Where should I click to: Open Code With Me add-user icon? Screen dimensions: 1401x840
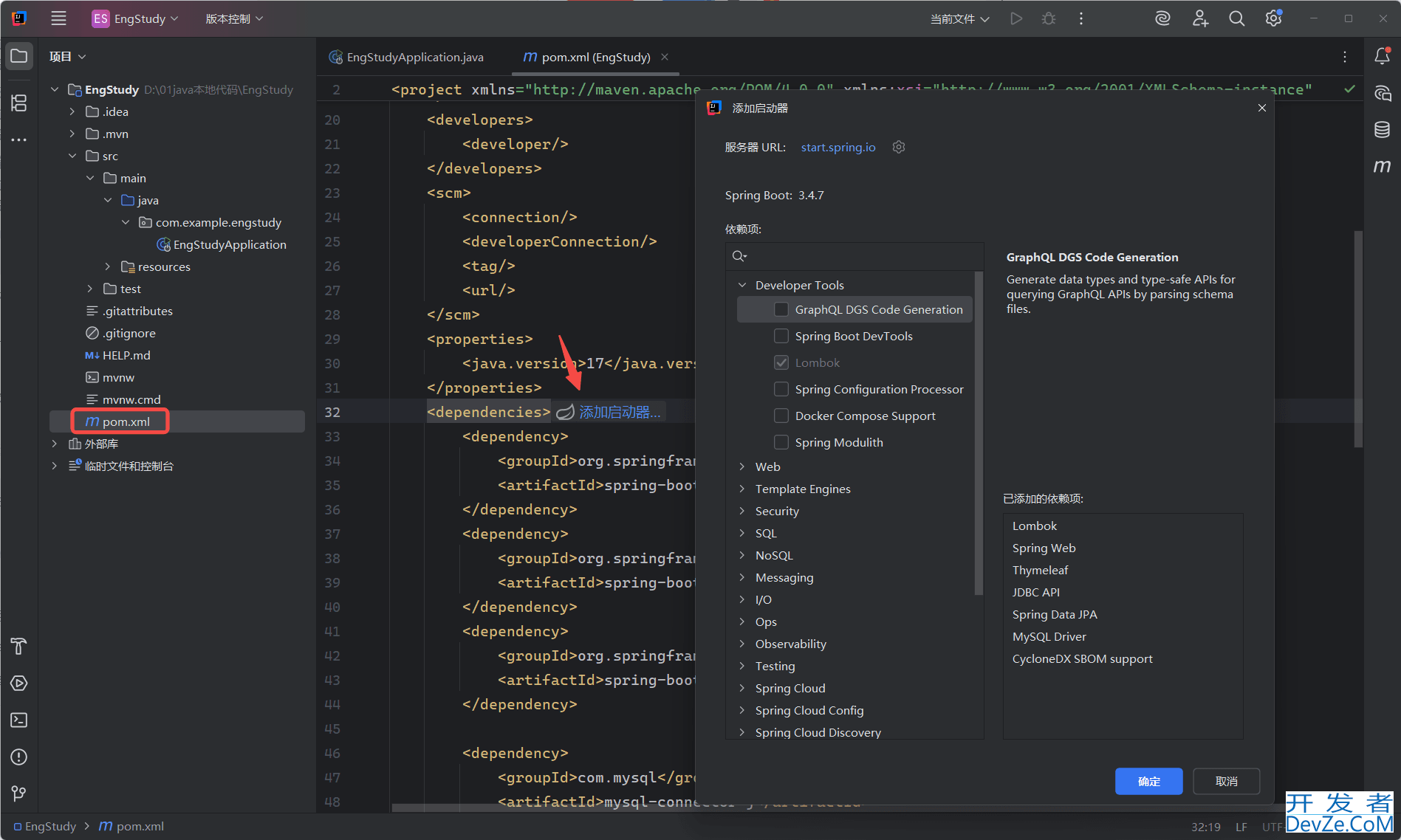coord(1200,18)
